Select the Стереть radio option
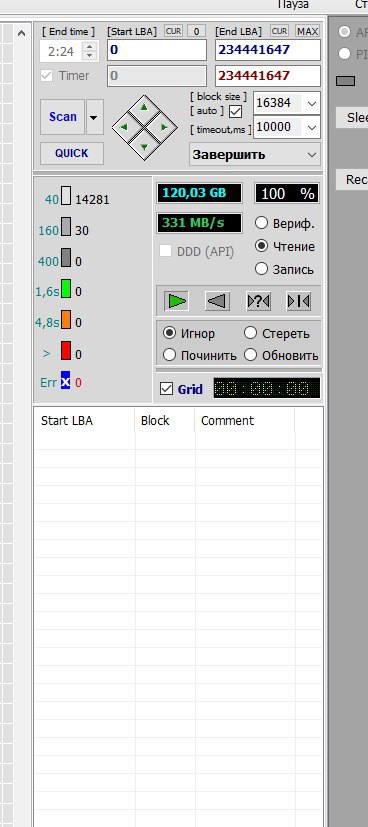 250,333
